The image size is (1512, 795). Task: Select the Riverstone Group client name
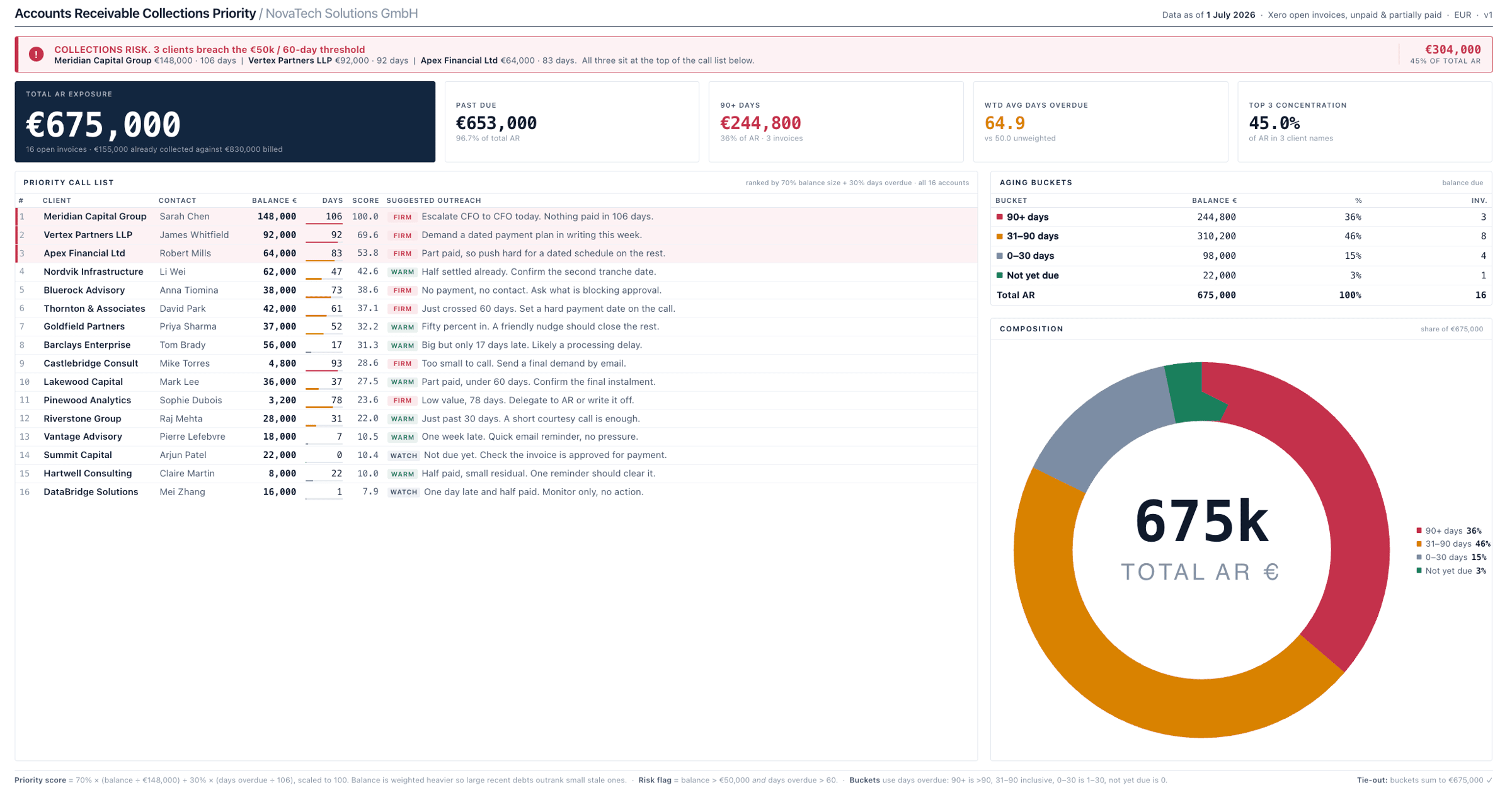point(83,418)
